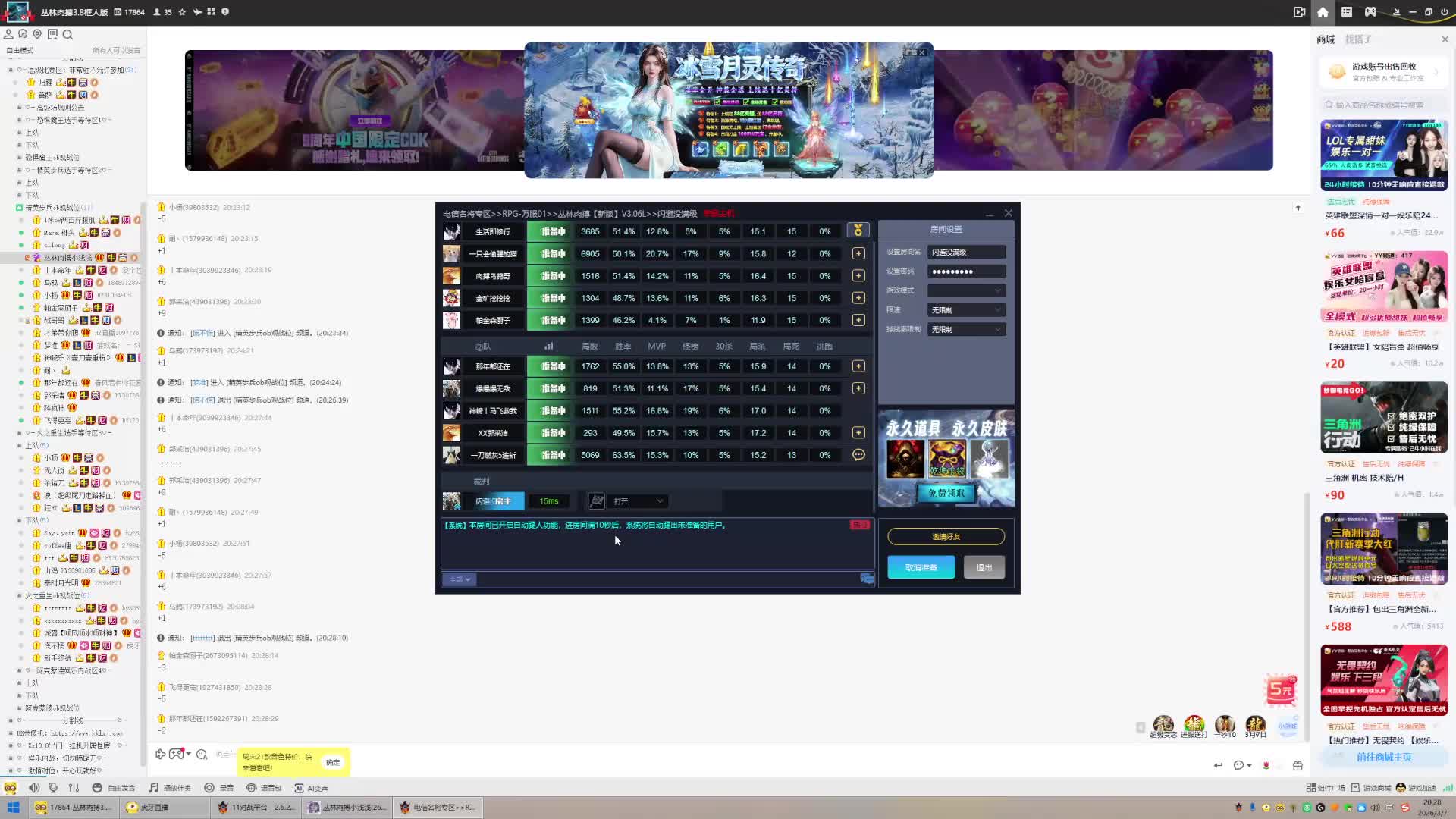Click the plus icon next to 肉搏乌鸦哥
This screenshot has height=819, width=1456.
[x=858, y=276]
